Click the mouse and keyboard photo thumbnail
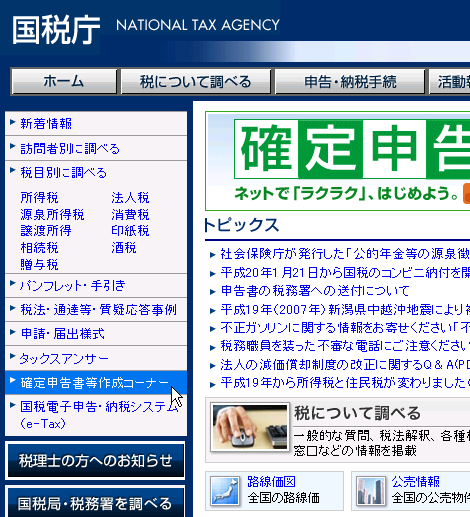 pos(250,428)
